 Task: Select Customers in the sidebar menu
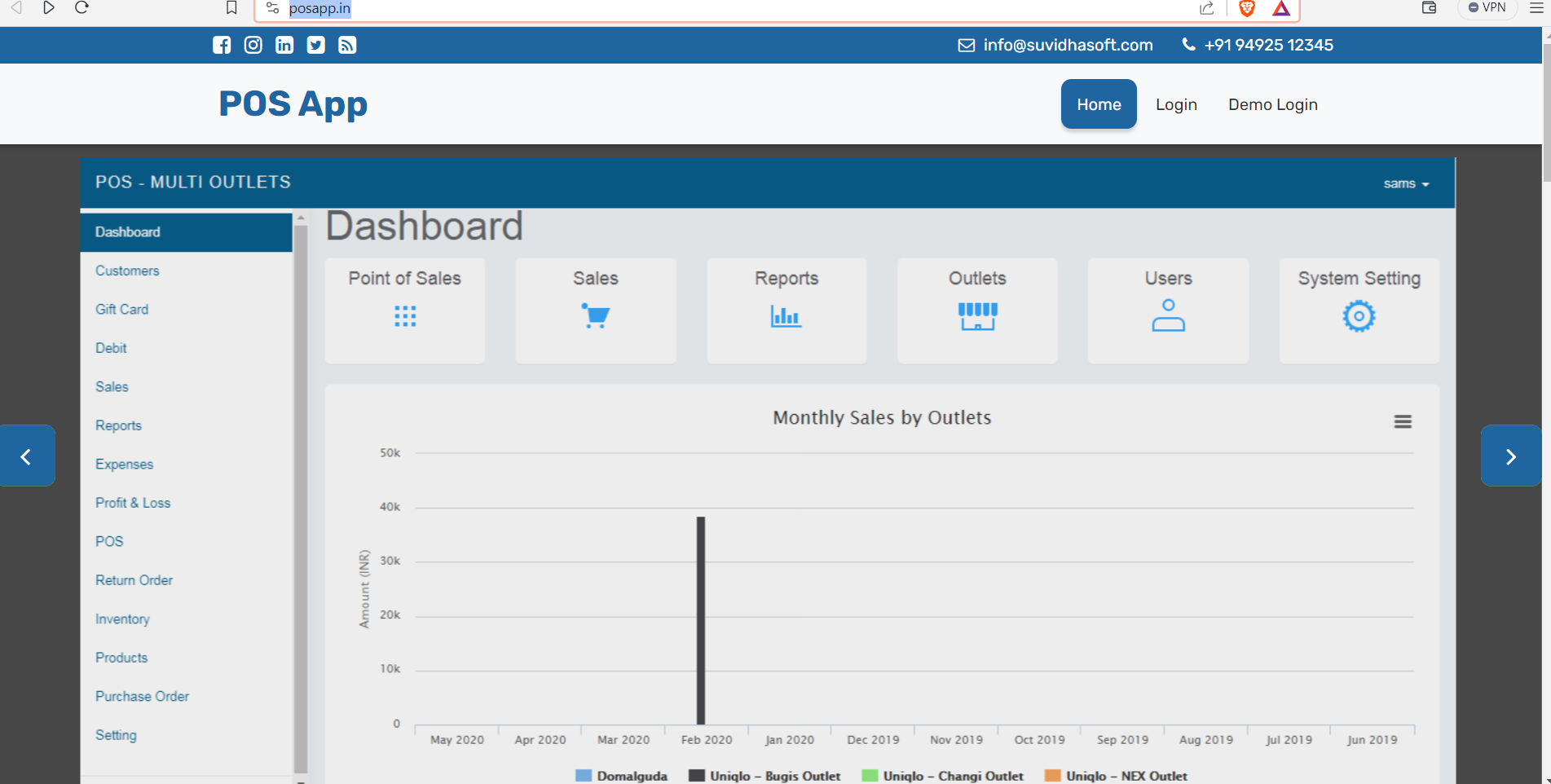[x=127, y=271]
